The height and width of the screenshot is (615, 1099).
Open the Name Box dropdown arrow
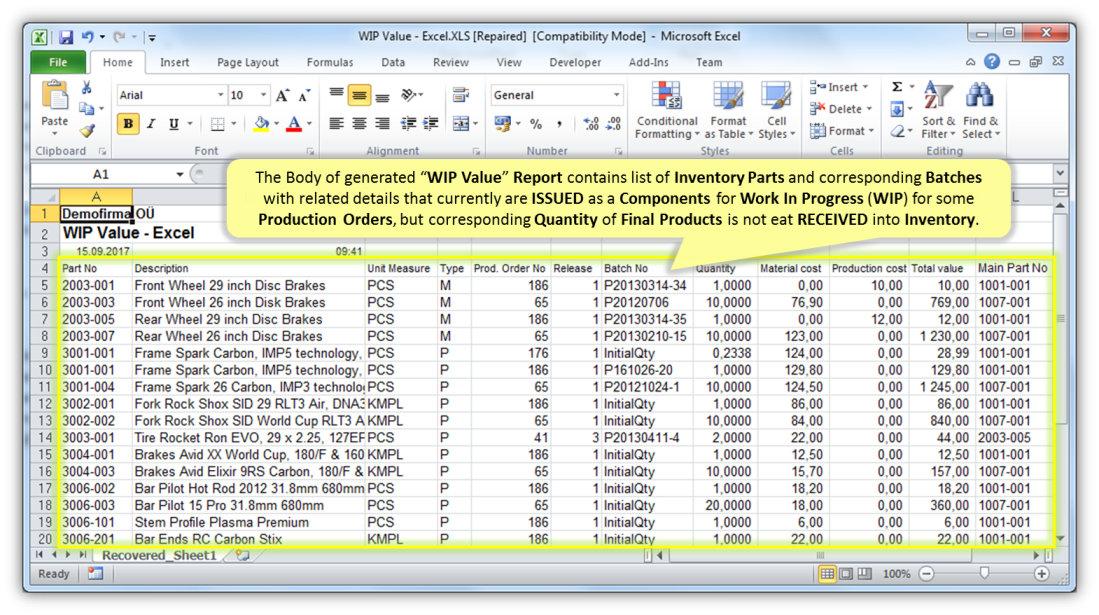[x=179, y=174]
